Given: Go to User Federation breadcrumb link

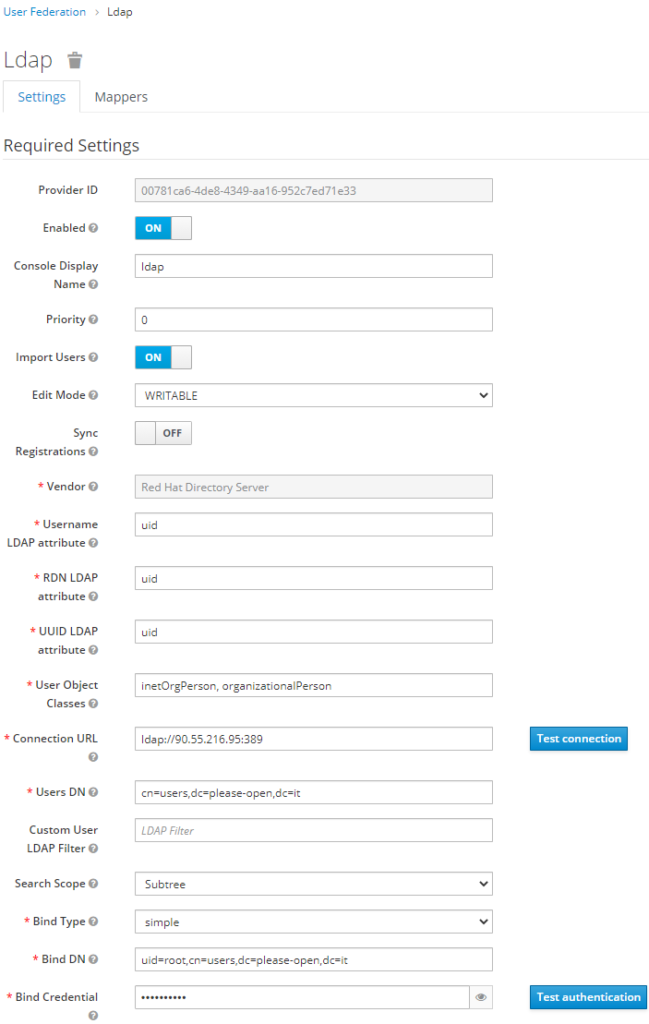Looking at the screenshot, I should point(44,12).
